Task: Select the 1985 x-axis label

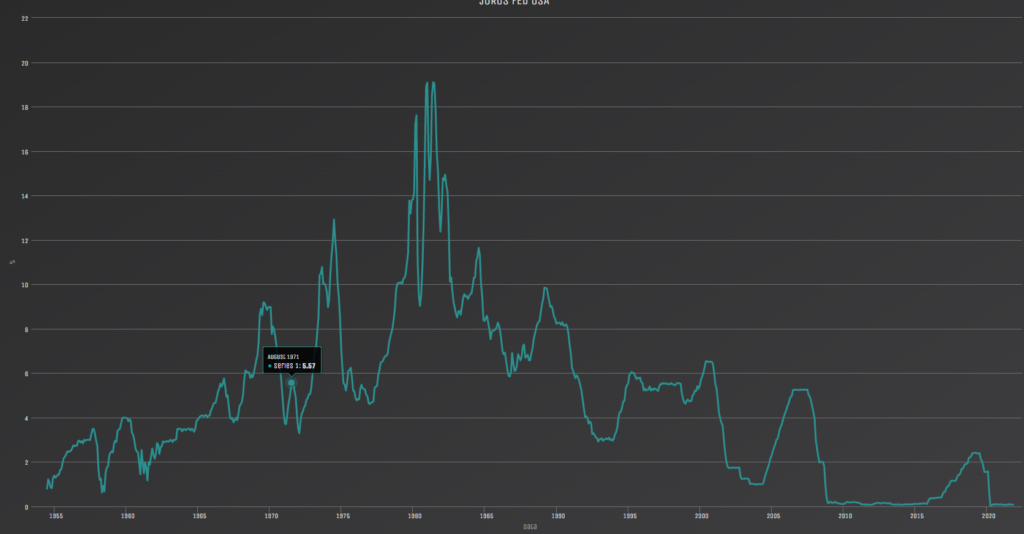Action: [487, 516]
